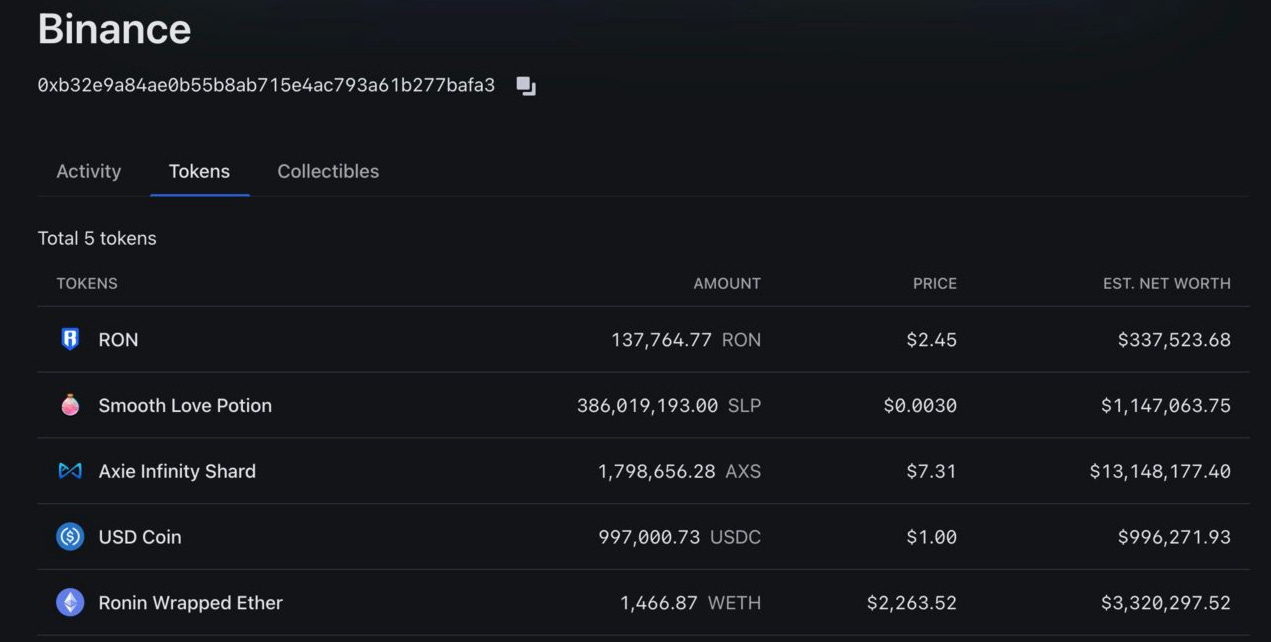Image resolution: width=1271 pixels, height=642 pixels.
Task: Click the WETH price $2,263.52
Action: point(912,603)
